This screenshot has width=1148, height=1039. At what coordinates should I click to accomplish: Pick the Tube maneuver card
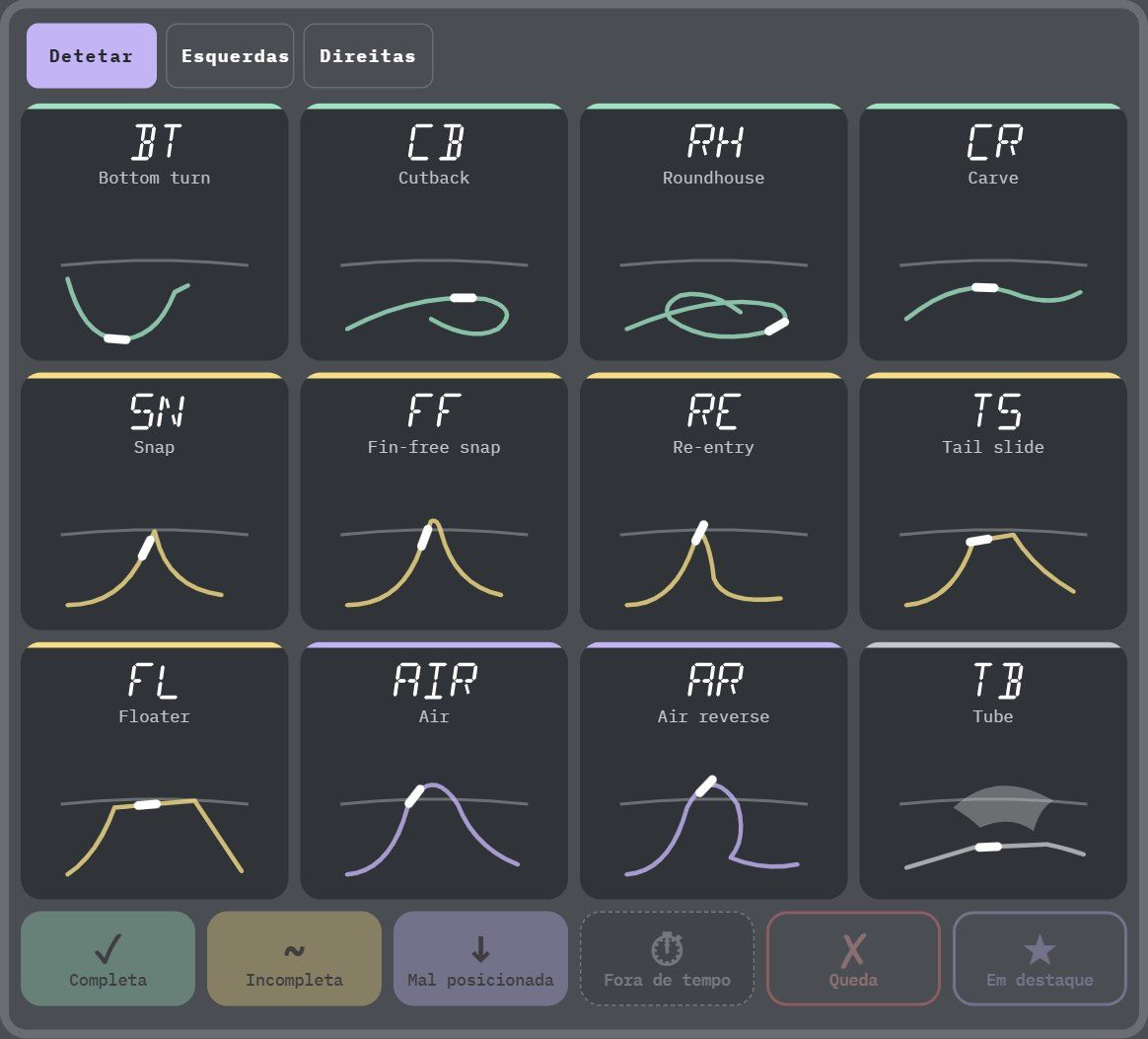click(x=993, y=771)
